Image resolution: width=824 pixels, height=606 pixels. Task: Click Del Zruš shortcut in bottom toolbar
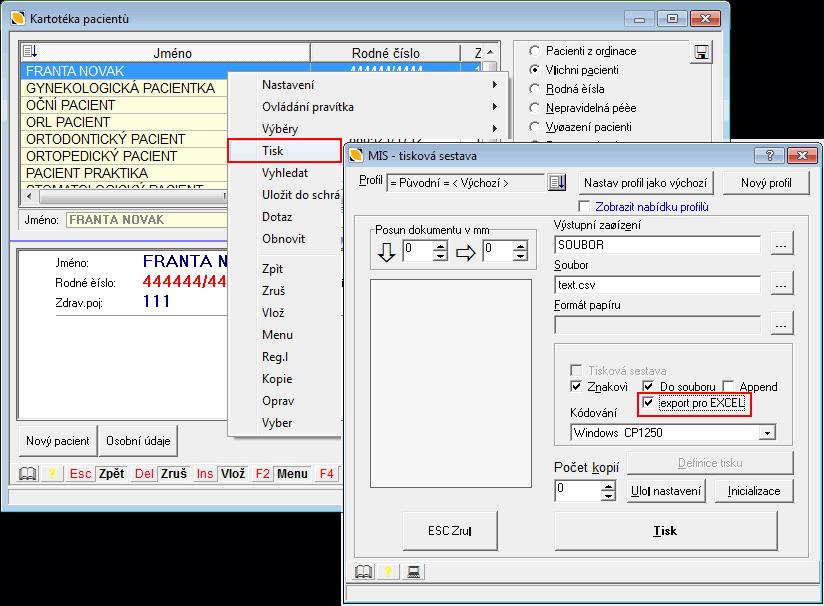pyautogui.click(x=160, y=474)
